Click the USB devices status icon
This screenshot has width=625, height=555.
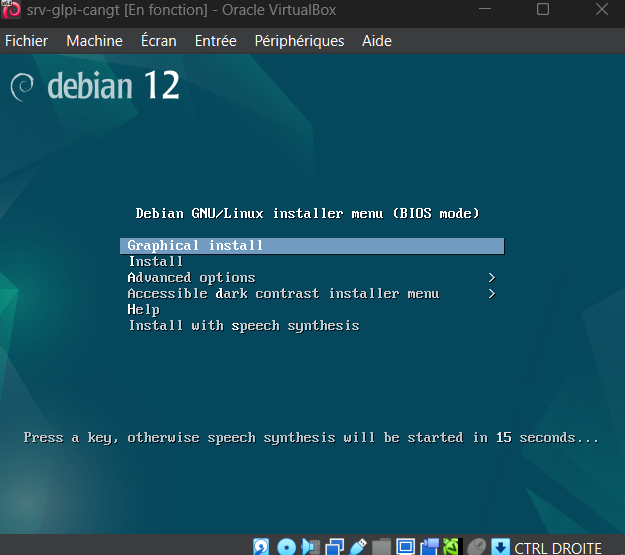click(x=359, y=547)
